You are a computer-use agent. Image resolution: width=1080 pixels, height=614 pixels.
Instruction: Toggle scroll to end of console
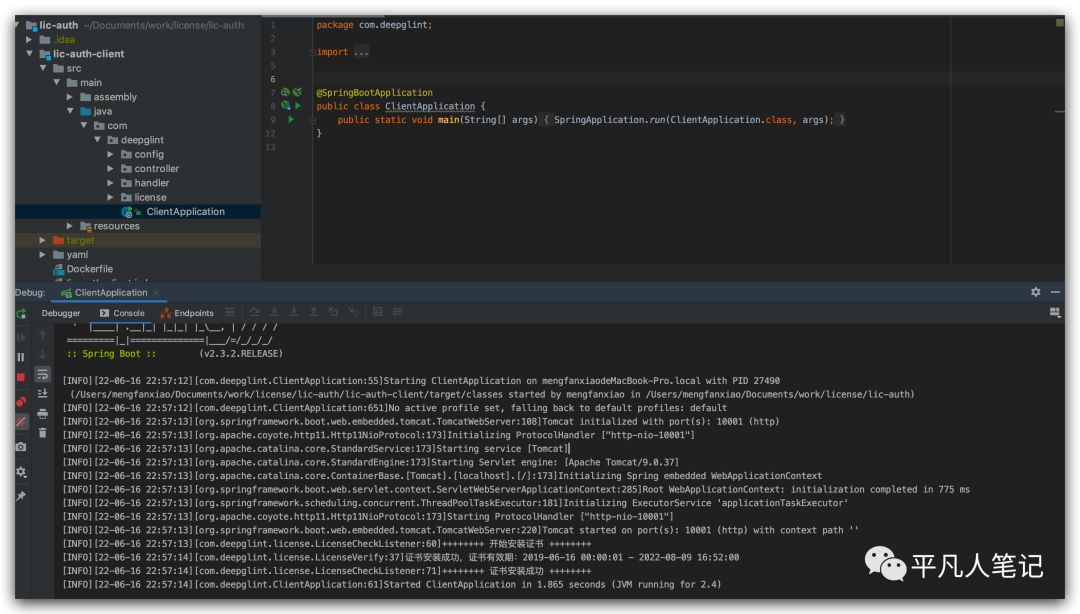point(43,393)
